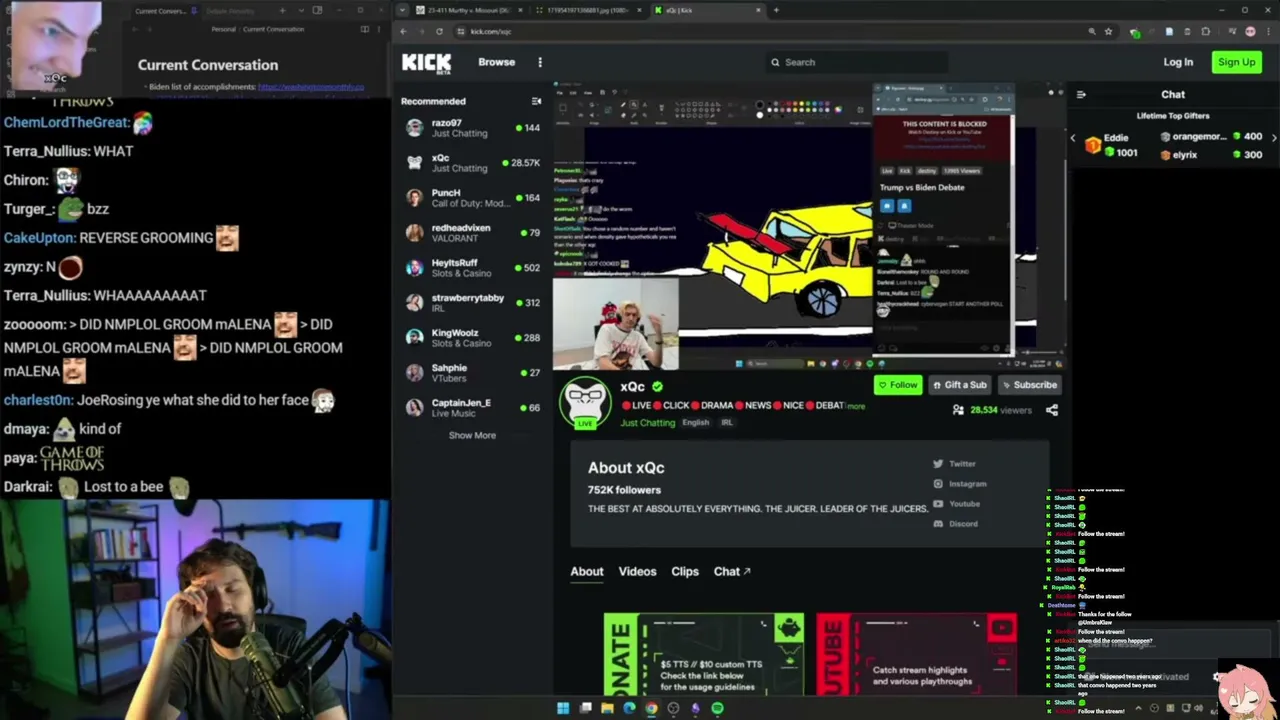Click the Kick Search field

857,62
